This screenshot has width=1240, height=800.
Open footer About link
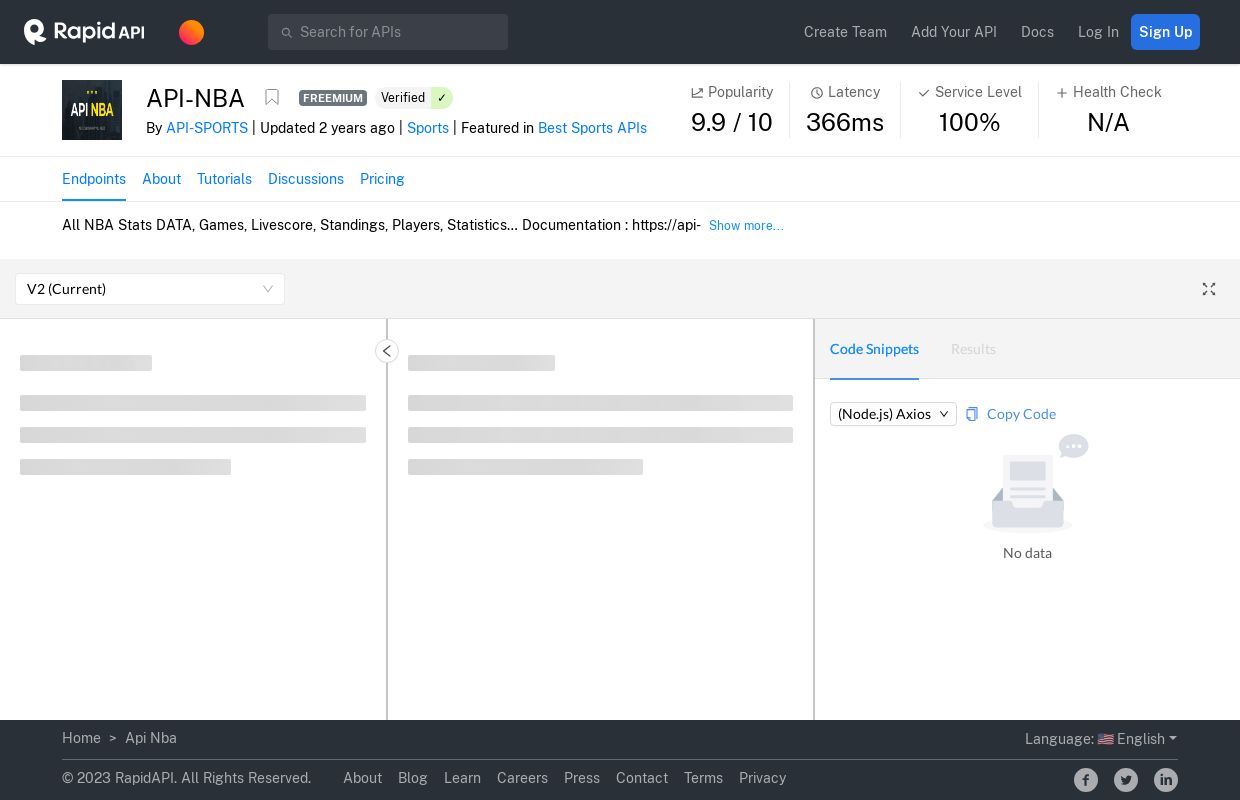click(362, 778)
